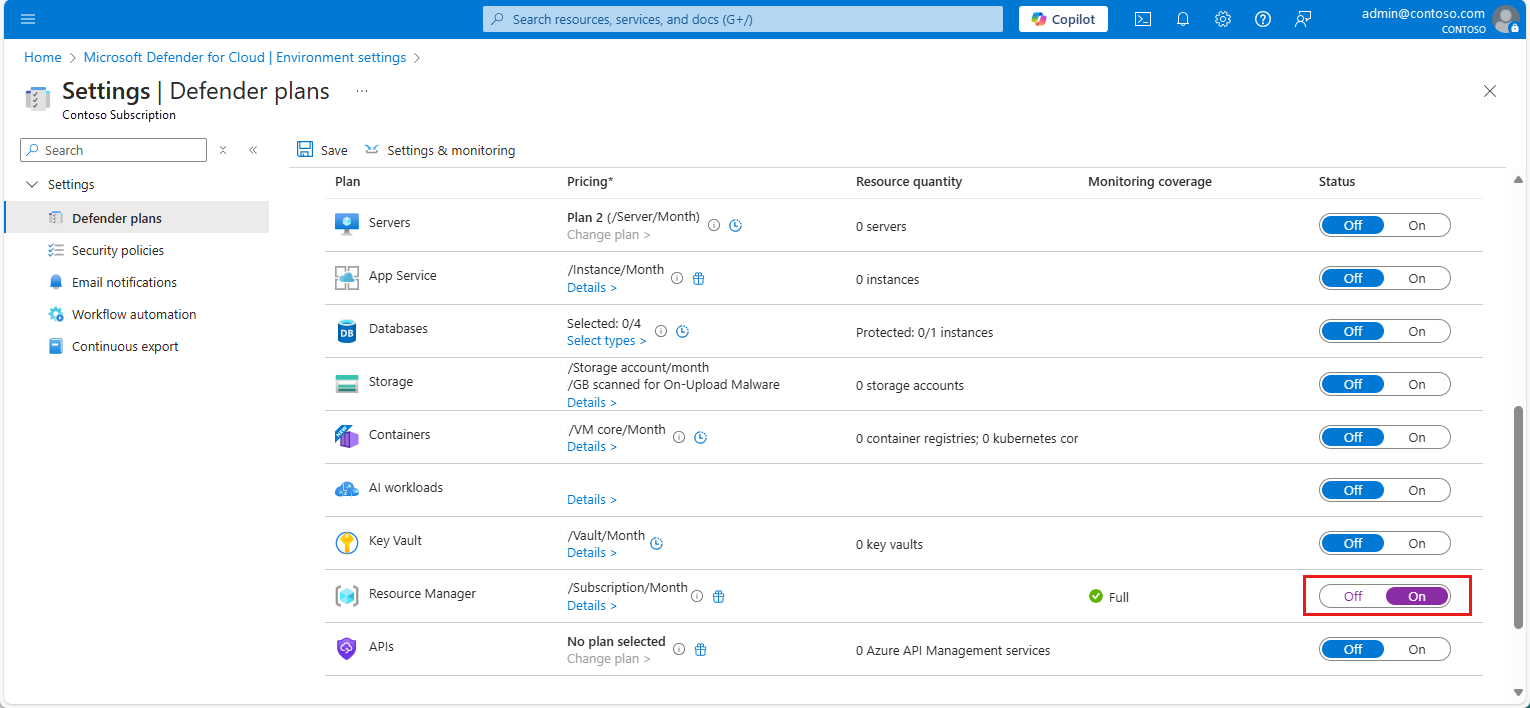Open portal settings gear icon
Image resolution: width=1530 pixels, height=708 pixels.
[x=1223, y=19]
